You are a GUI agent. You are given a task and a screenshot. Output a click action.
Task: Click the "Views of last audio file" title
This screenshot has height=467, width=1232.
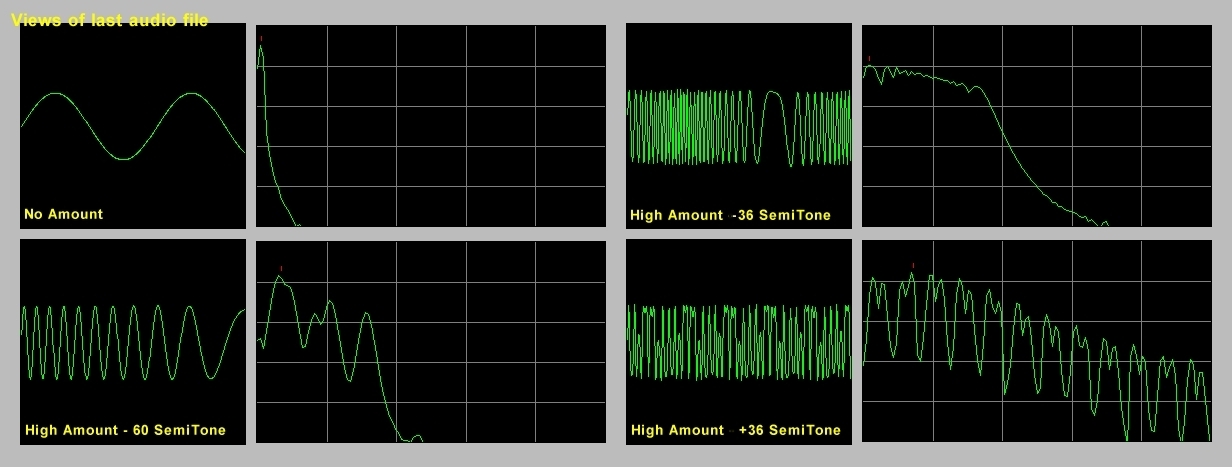(x=109, y=20)
